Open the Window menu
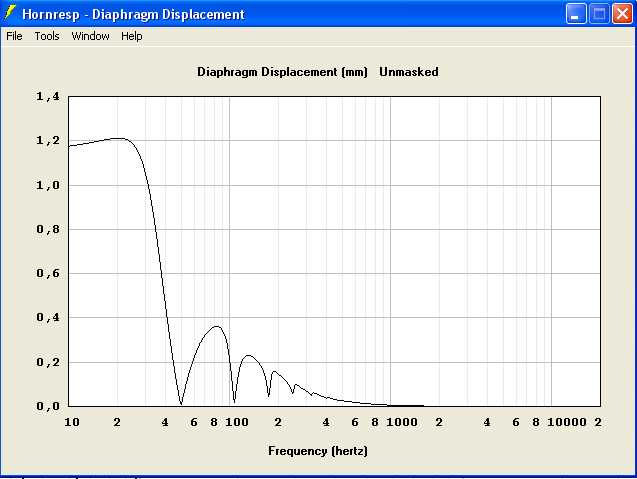This screenshot has height=479, width=637. point(90,36)
